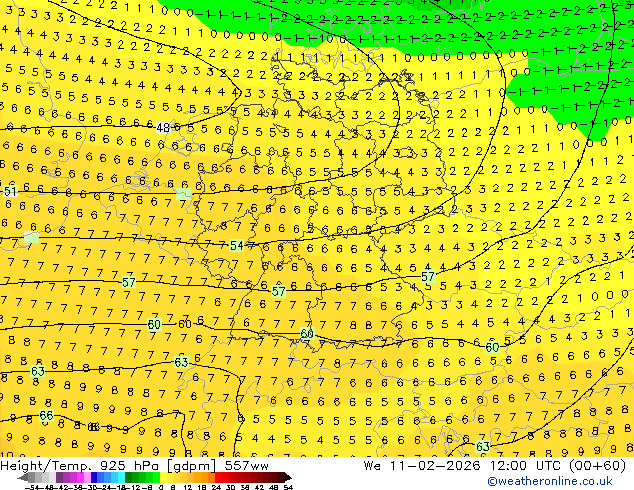Click the bright red 24 legend swatch
The height and width of the screenshot is (490, 634).
point(218,477)
